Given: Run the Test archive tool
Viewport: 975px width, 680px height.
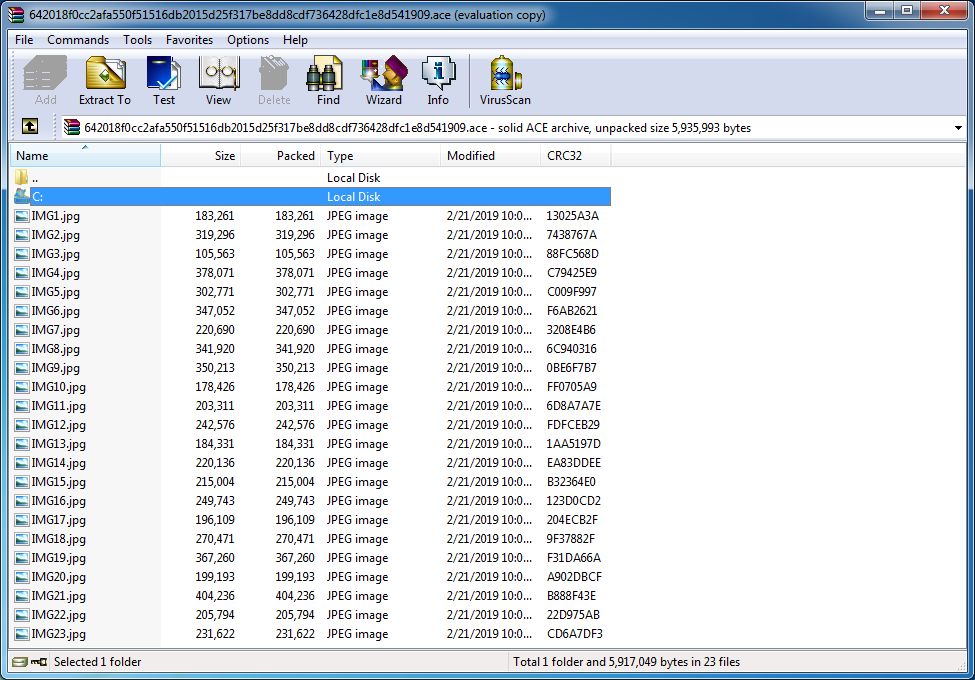Looking at the screenshot, I should 164,81.
